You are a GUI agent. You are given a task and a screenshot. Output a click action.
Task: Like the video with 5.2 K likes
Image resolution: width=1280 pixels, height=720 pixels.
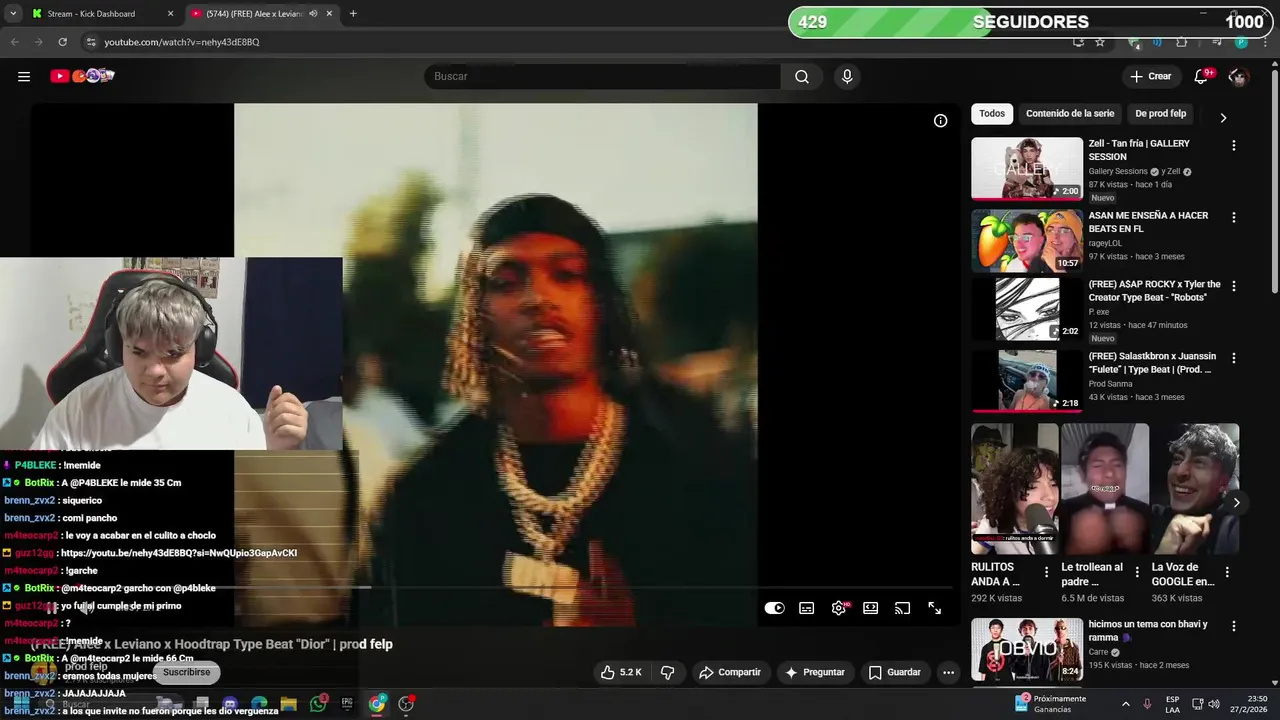point(621,672)
